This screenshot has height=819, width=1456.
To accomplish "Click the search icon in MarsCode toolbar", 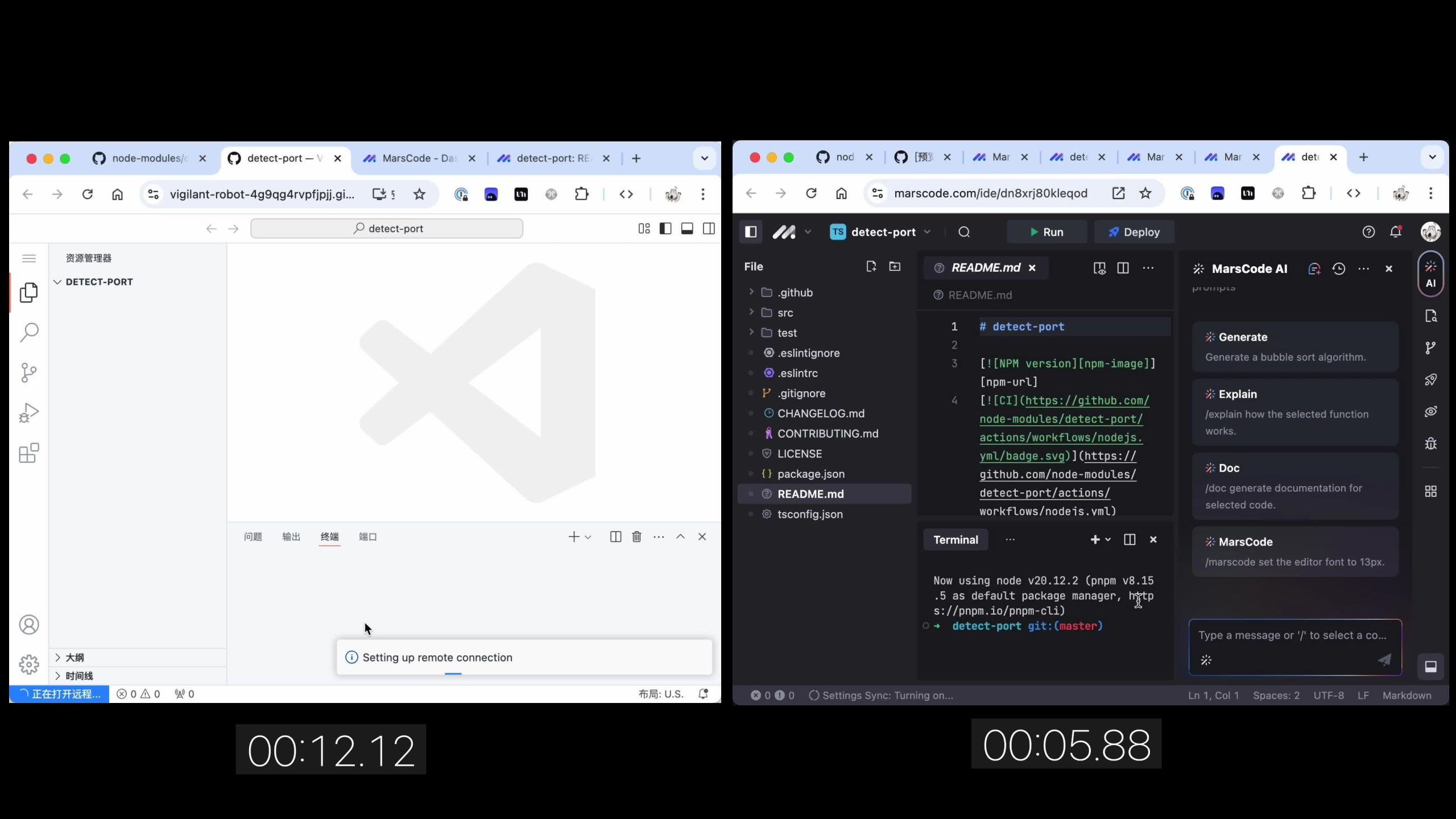I will (963, 232).
